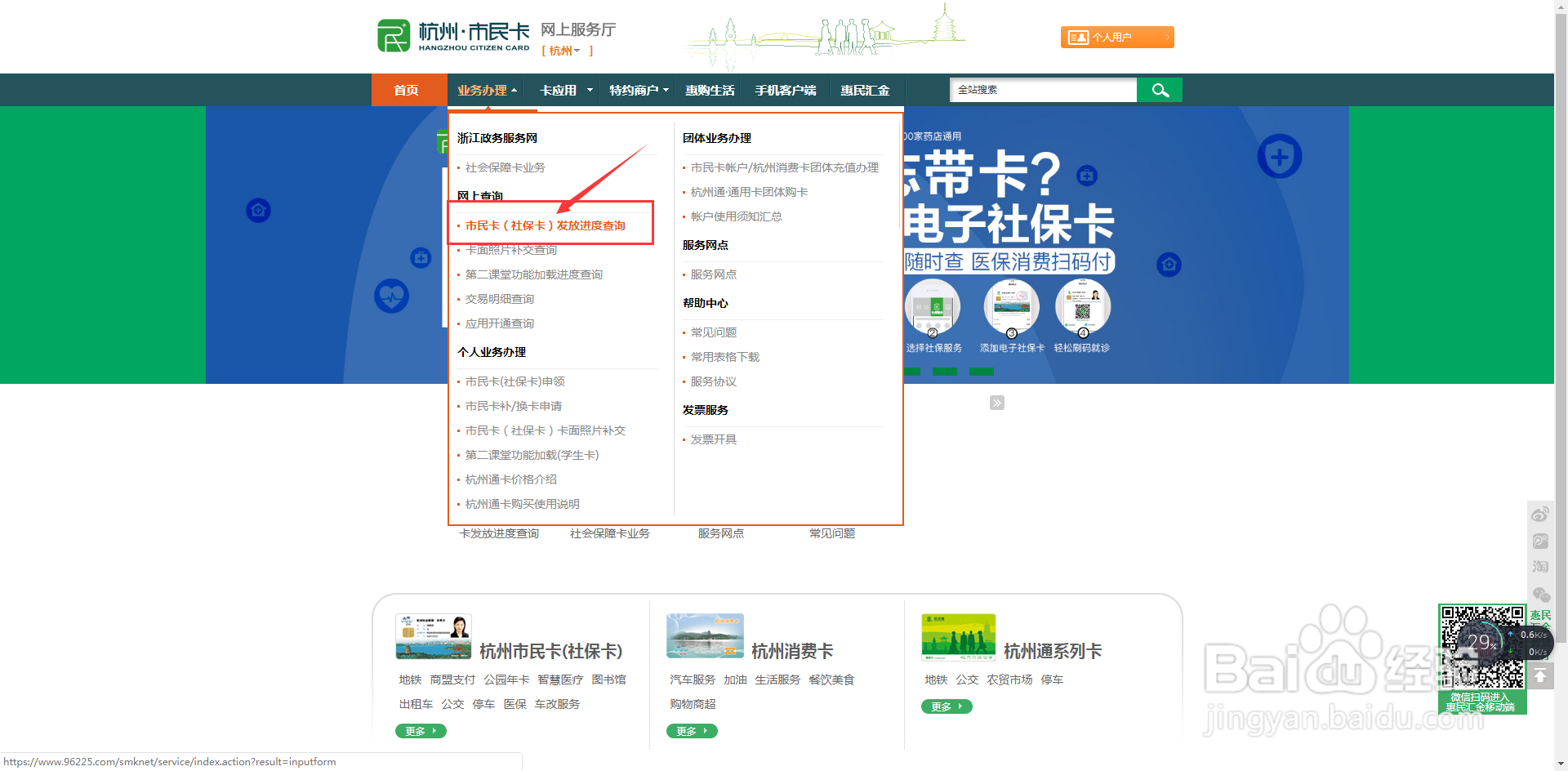Open 杭州通卡购买使用说明 link
Image resolution: width=1568 pixels, height=771 pixels.
tap(523, 504)
